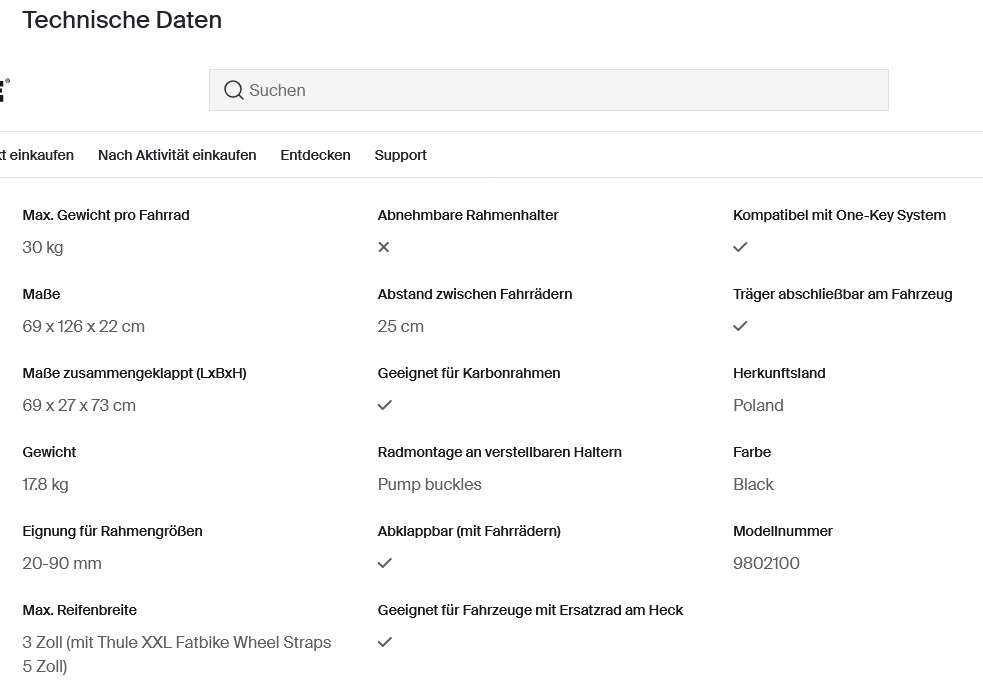983x691 pixels.
Task: Click the Poland origin value
Action: tap(758, 405)
